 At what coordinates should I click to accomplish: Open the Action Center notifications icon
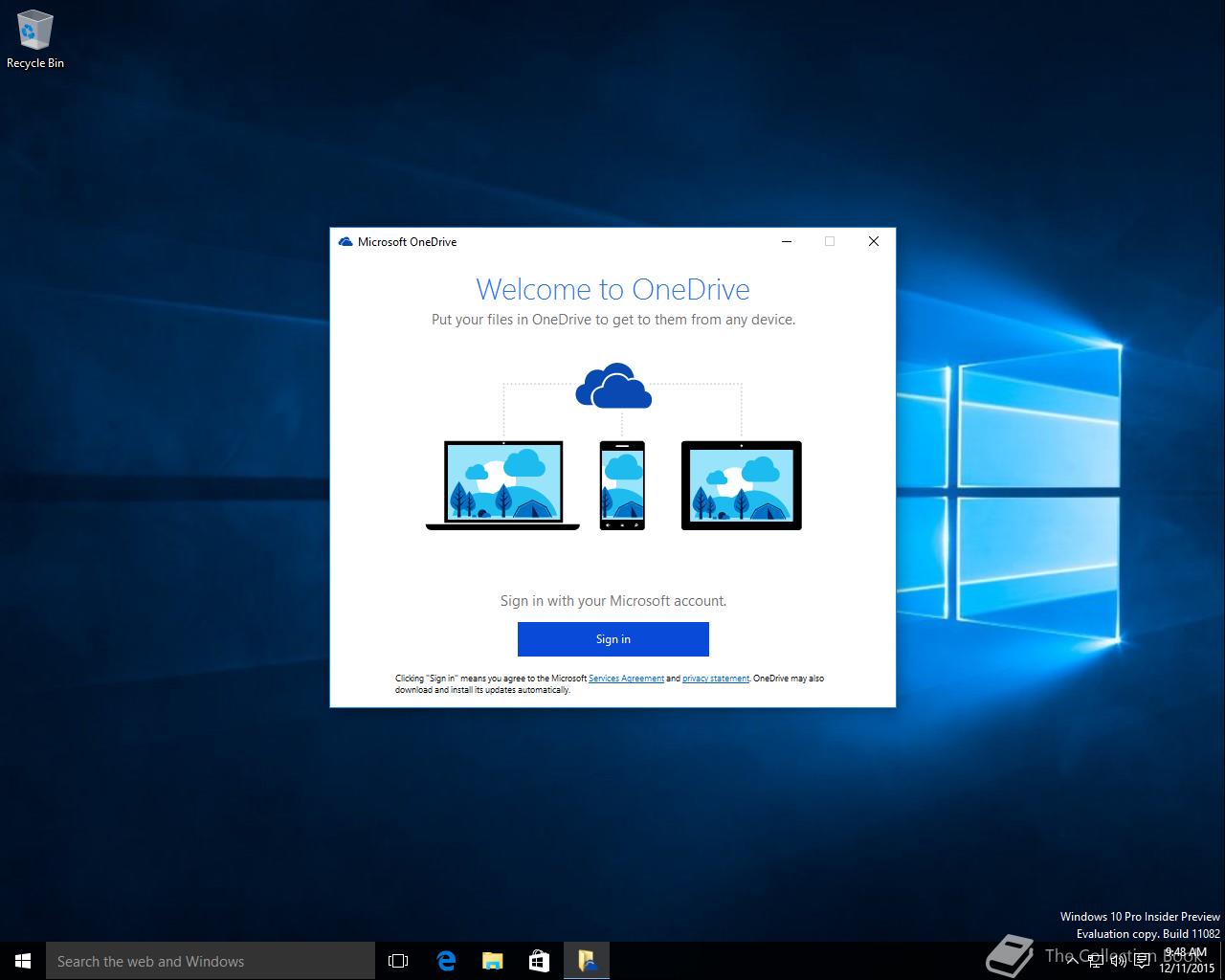click(1142, 961)
